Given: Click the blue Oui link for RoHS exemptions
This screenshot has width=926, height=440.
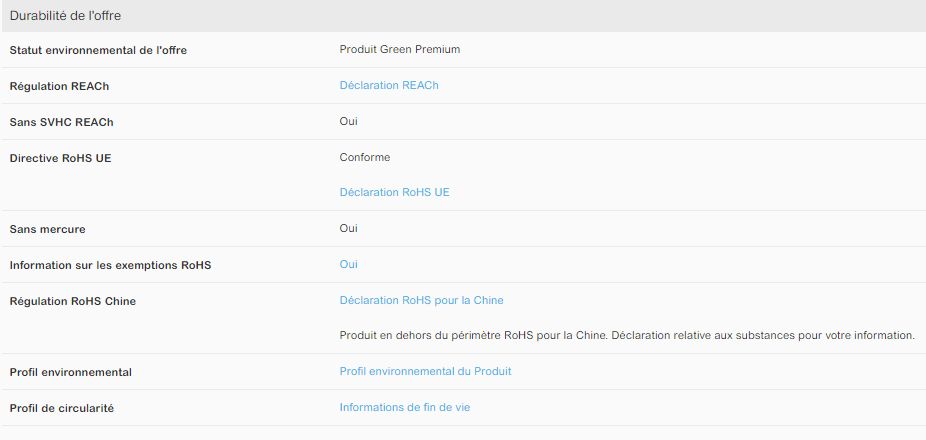Looking at the screenshot, I should pyautogui.click(x=348, y=265).
